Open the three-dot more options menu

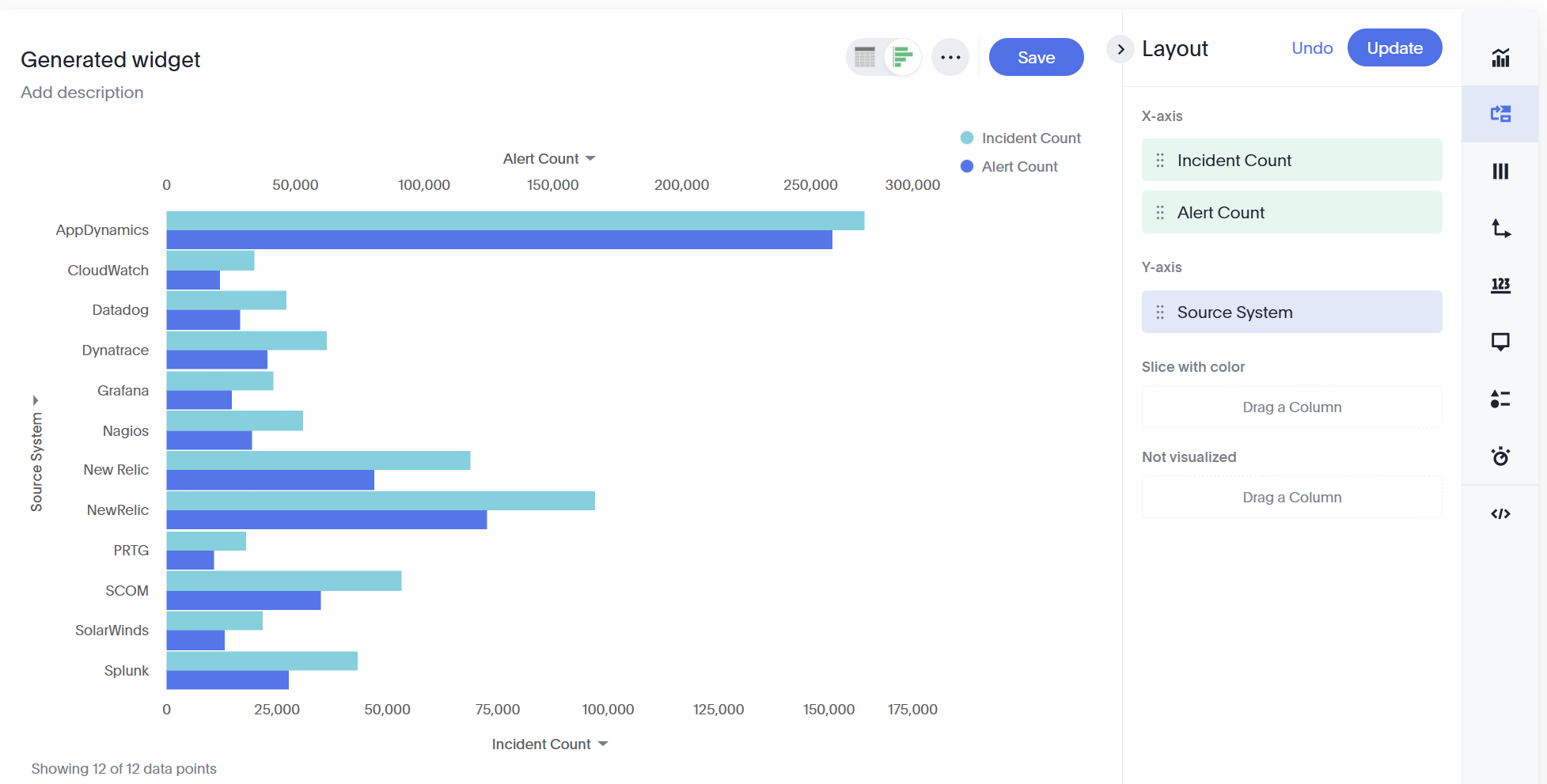(950, 57)
